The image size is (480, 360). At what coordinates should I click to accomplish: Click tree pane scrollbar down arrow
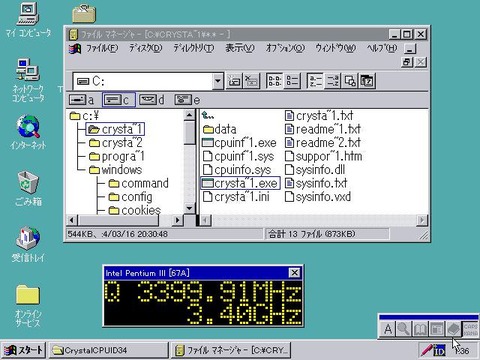tap(189, 209)
